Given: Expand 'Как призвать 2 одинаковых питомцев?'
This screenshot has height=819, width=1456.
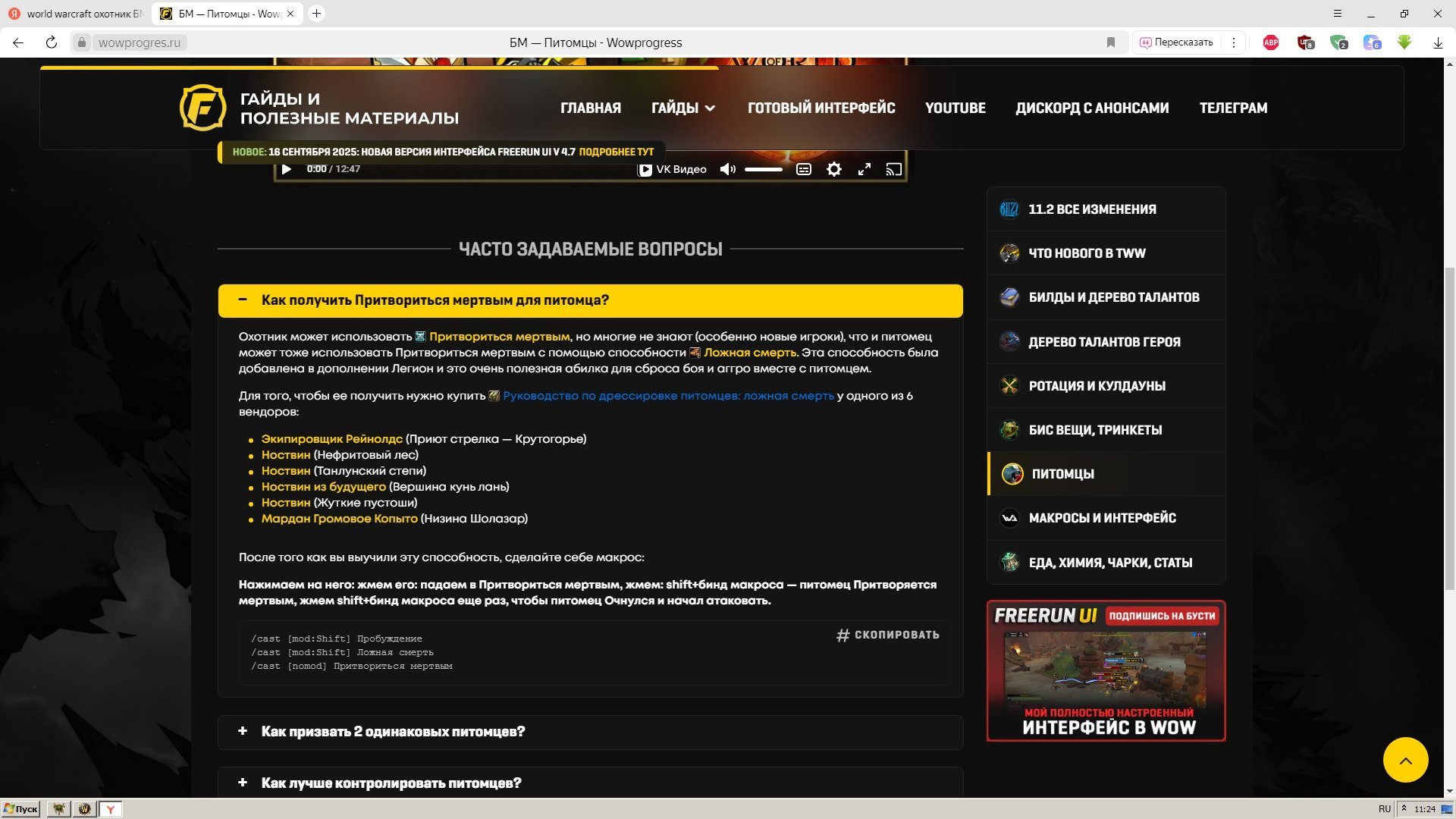Looking at the screenshot, I should pyautogui.click(x=590, y=732).
